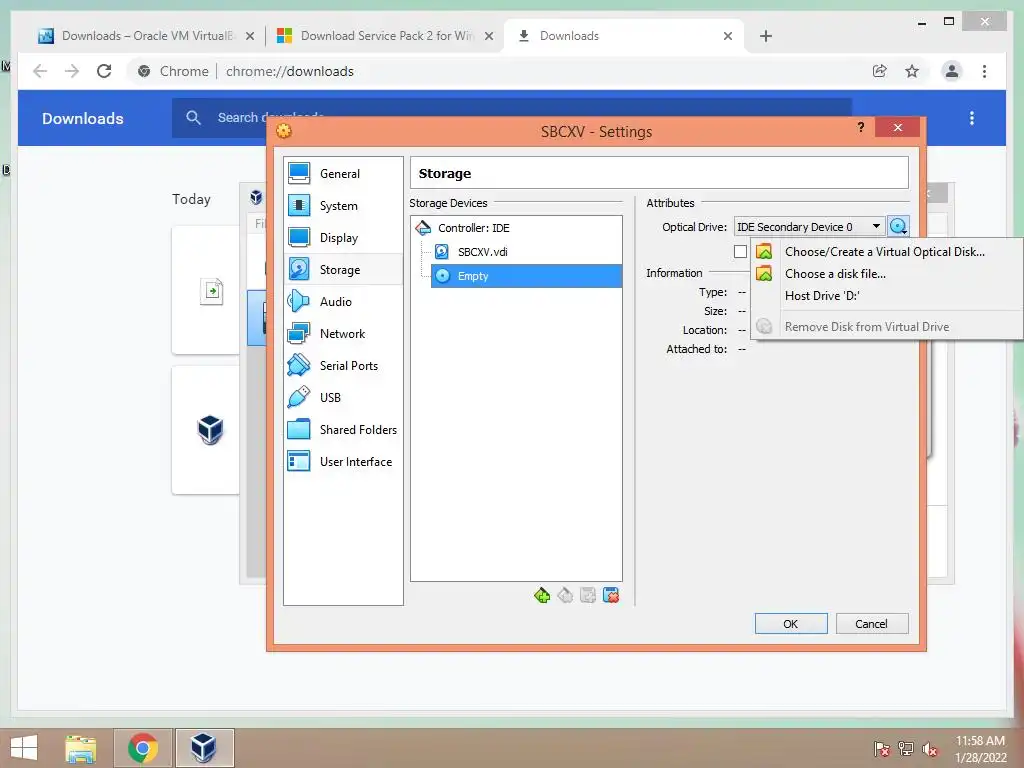Click VirtualBox installer download thumbnail

click(x=210, y=430)
